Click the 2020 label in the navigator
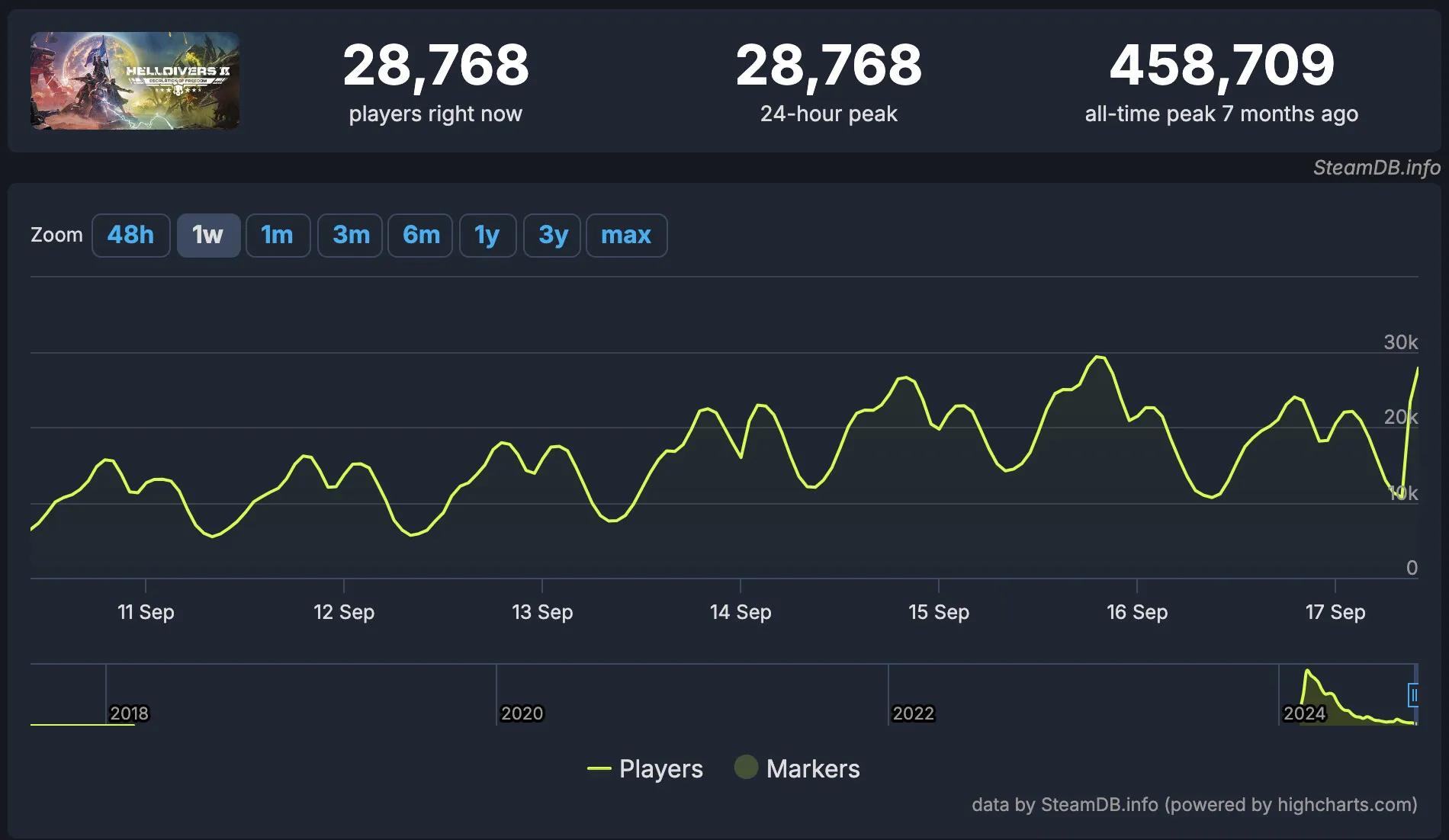This screenshot has height=840, width=1449. click(x=522, y=713)
